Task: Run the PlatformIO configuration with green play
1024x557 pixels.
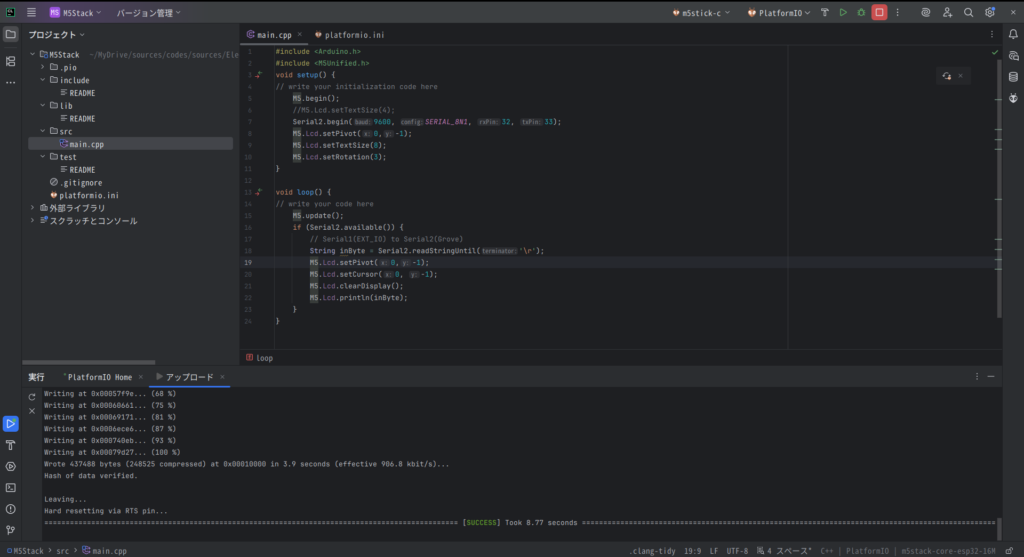Action: click(x=843, y=13)
